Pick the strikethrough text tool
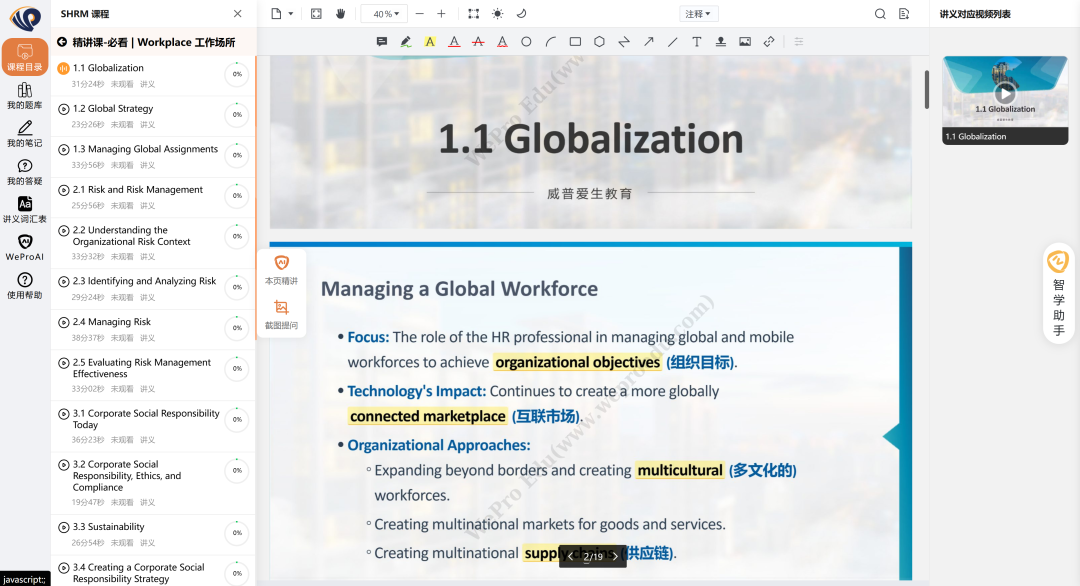The height and width of the screenshot is (586, 1080). click(x=478, y=42)
